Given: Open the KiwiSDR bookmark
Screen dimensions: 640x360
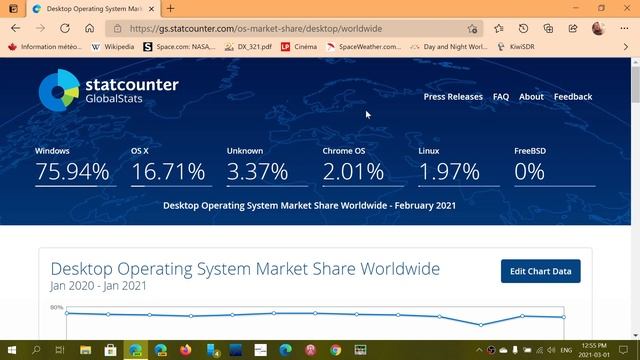Looking at the screenshot, I should point(516,47).
